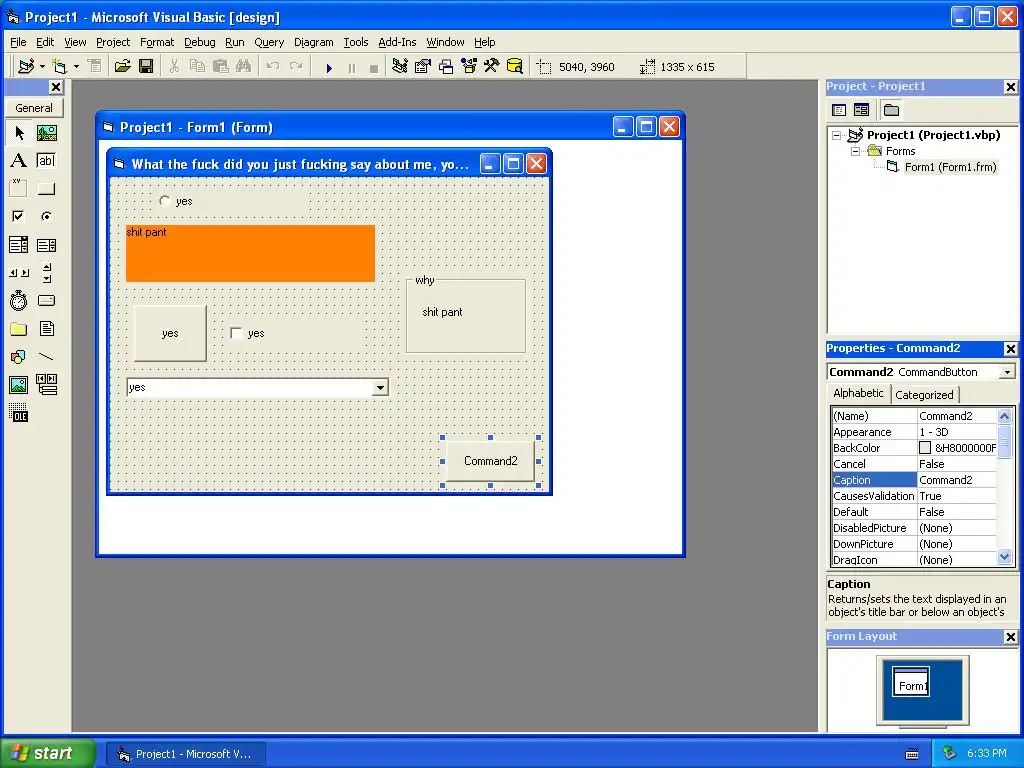The width and height of the screenshot is (1024, 768).
Task: Click the 6:33 PM system clock
Action: [987, 753]
